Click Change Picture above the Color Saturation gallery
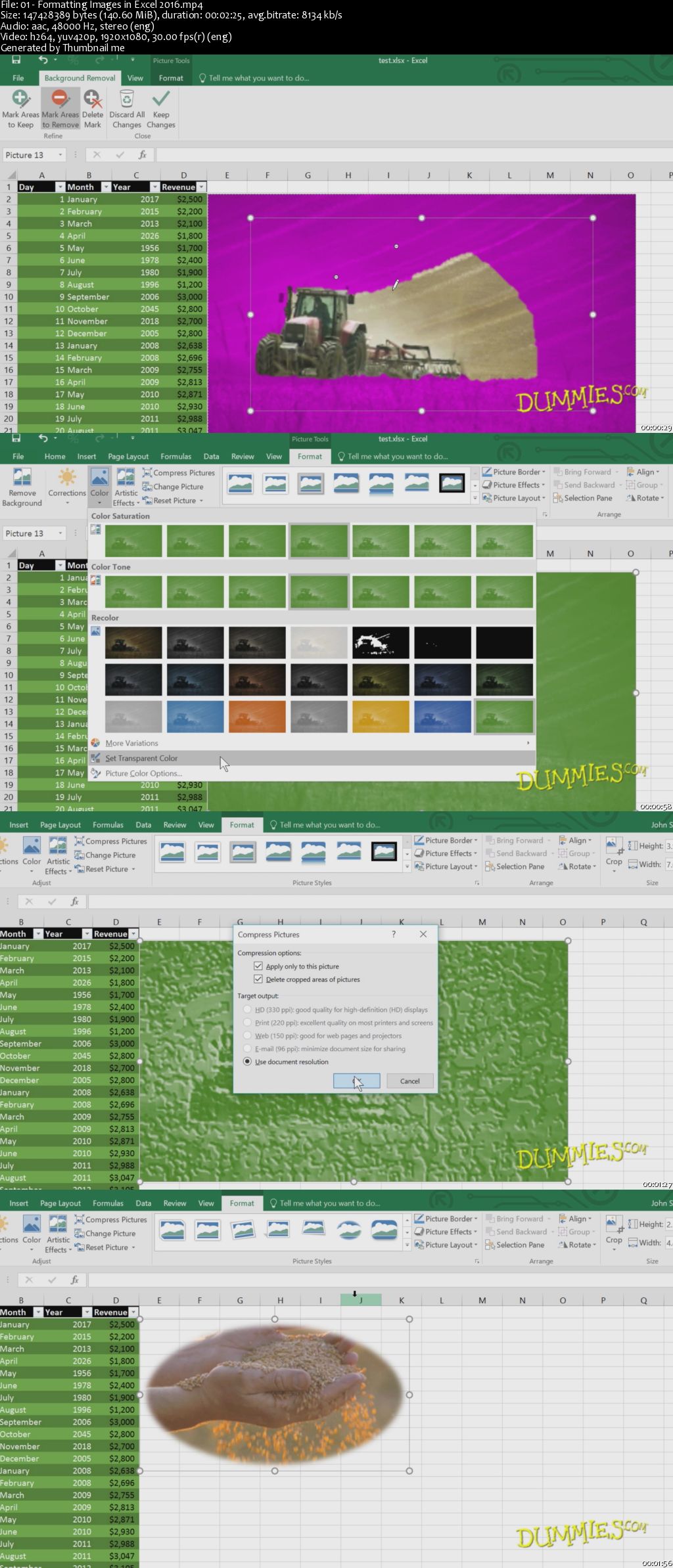Screen dimensions: 673x1568 coord(173,487)
